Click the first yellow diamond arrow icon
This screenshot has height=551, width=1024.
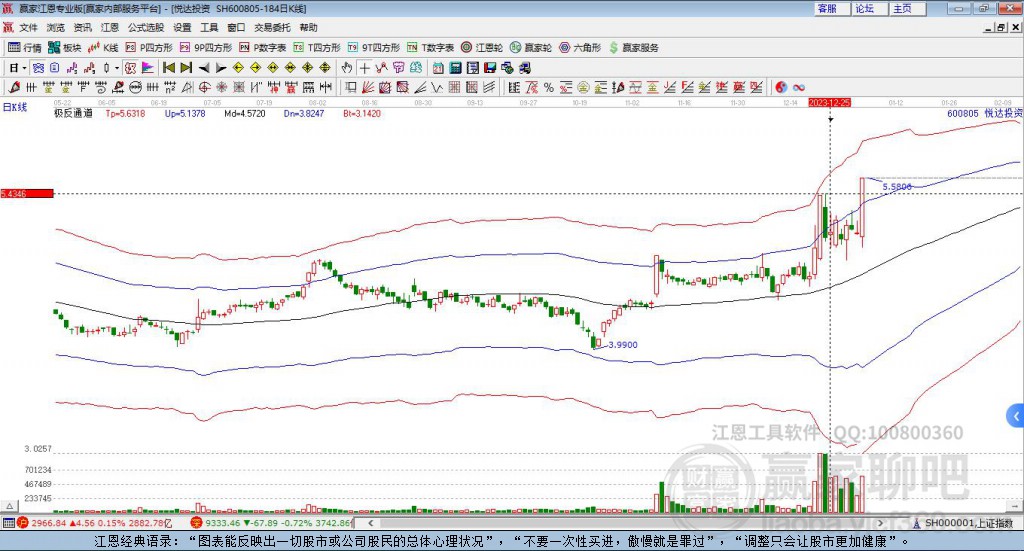pos(238,68)
